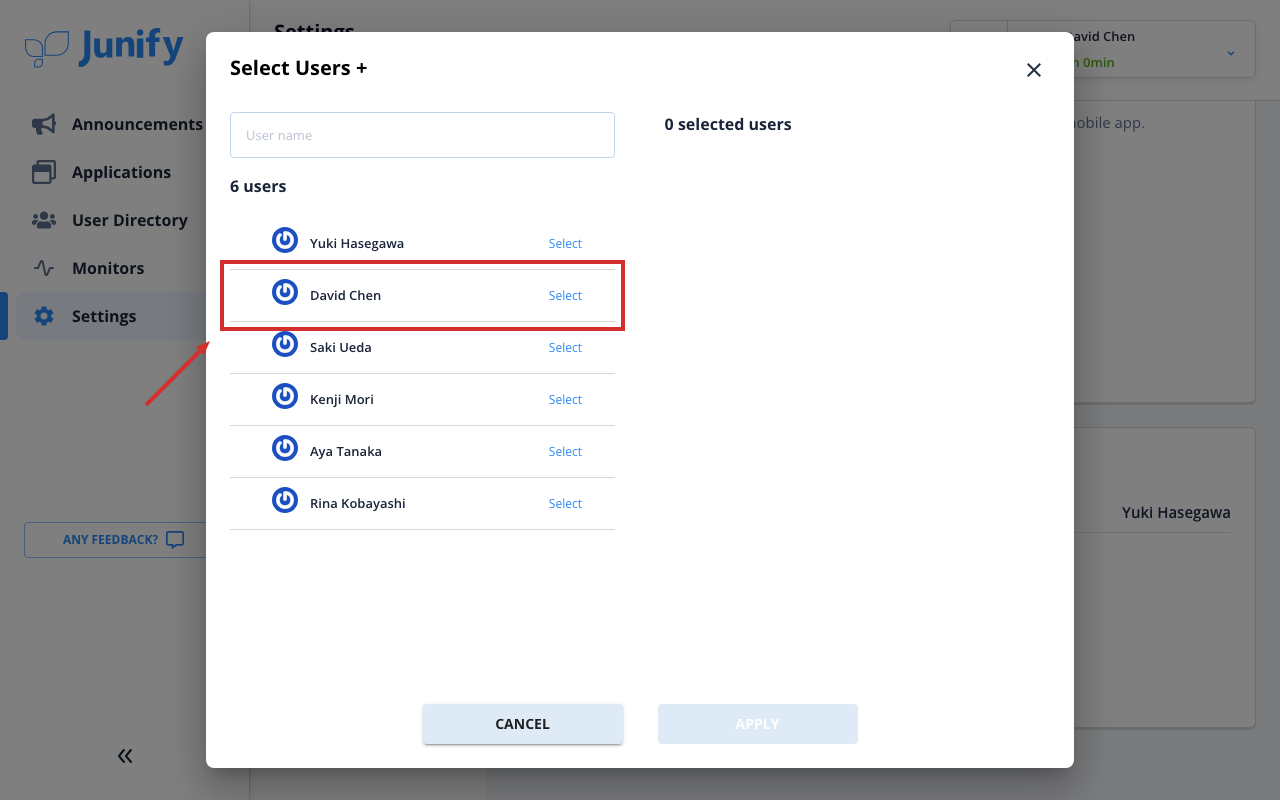Click the User Directory people icon
The image size is (1280, 800).
pos(44,220)
